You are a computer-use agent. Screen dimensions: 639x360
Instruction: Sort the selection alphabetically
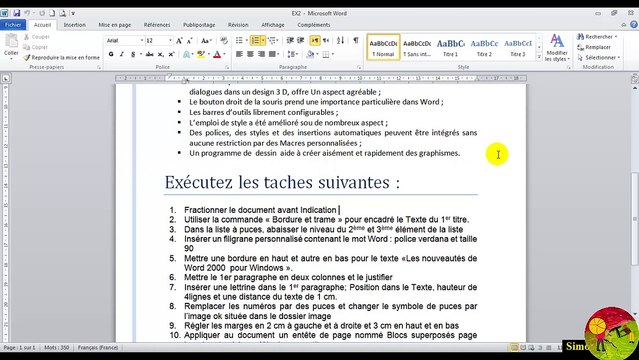click(340, 40)
